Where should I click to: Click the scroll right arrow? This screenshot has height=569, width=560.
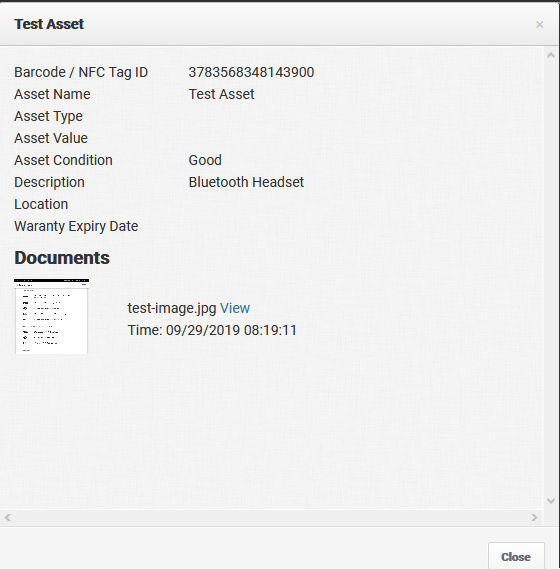point(534,517)
